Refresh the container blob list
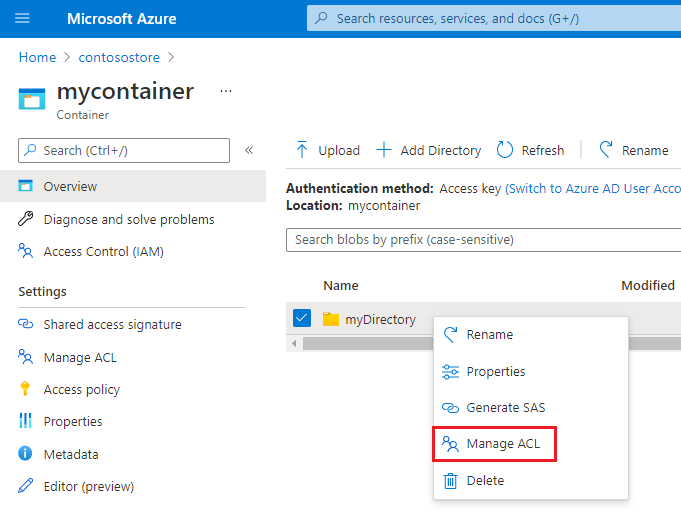Image resolution: width=681 pixels, height=523 pixels. pyautogui.click(x=530, y=150)
